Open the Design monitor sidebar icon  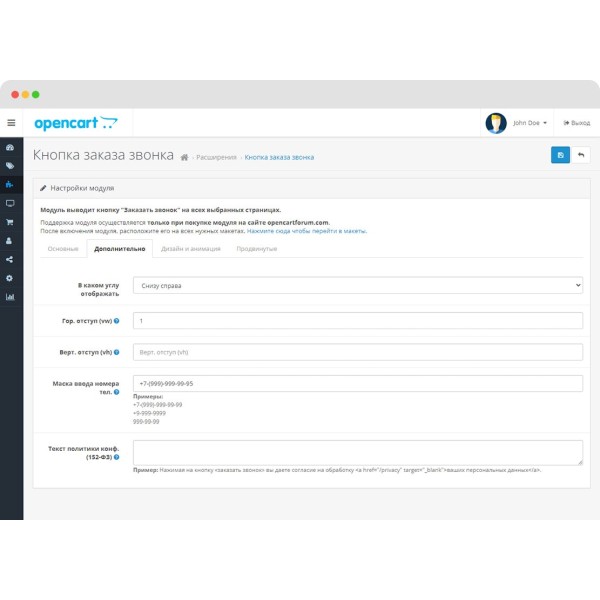(10, 203)
